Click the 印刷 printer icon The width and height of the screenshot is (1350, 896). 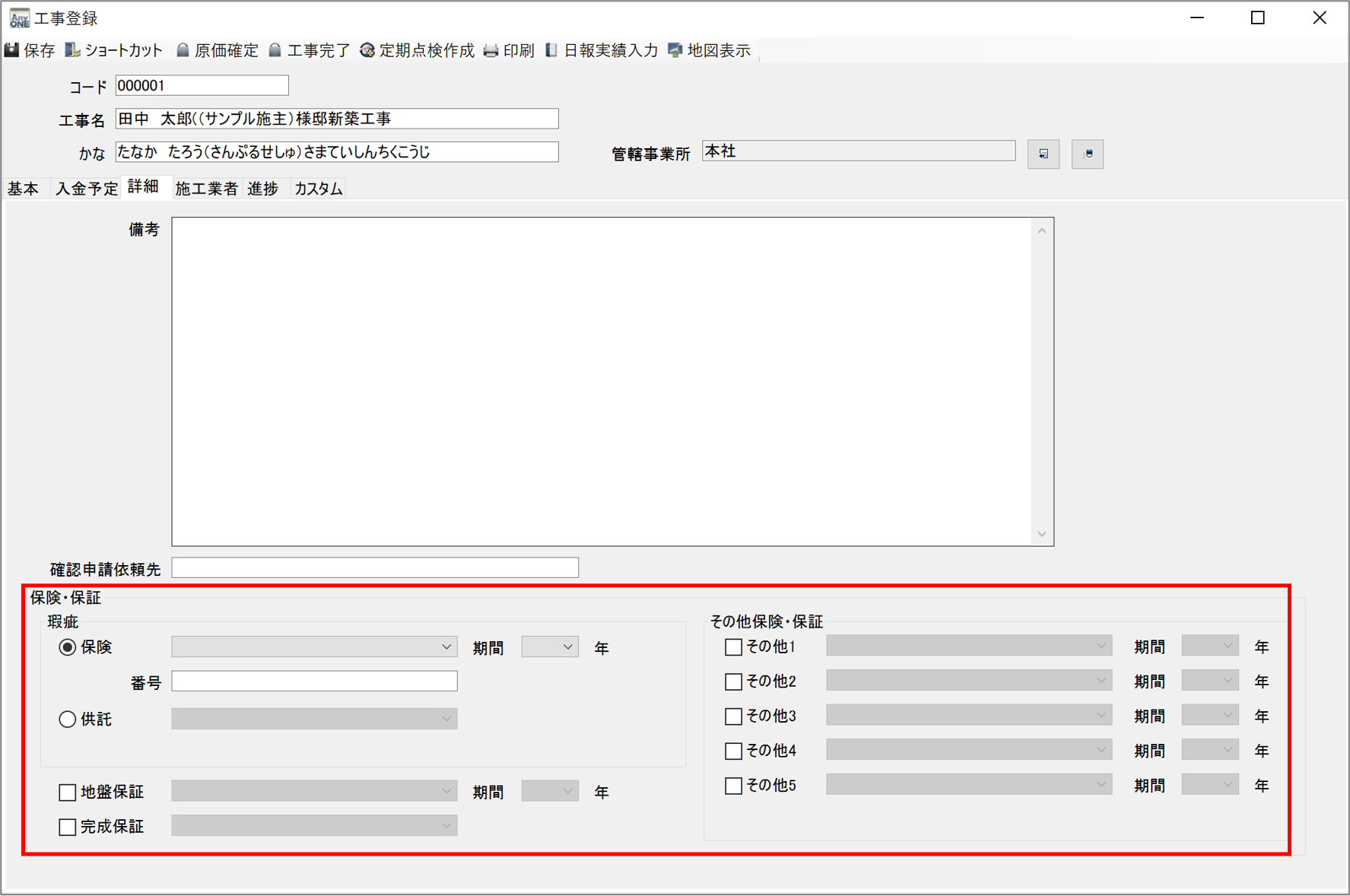click(x=491, y=50)
